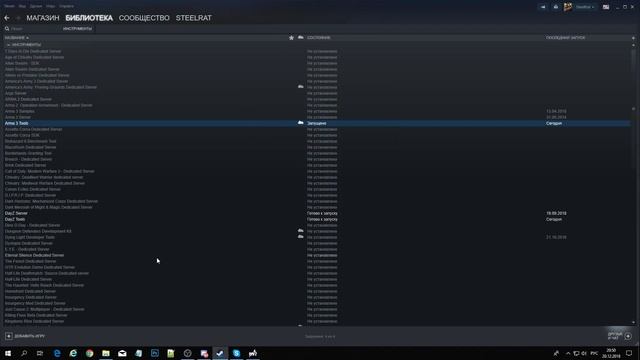Sort by СОСТОЯНИЕ column header
This screenshot has width=640, height=360.
pos(319,38)
